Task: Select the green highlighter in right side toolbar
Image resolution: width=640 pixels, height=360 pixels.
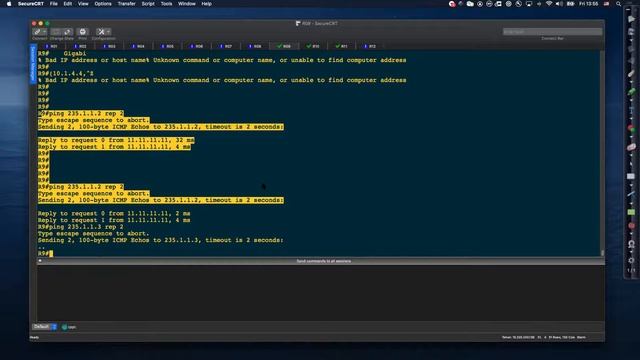Action: coord(631,92)
